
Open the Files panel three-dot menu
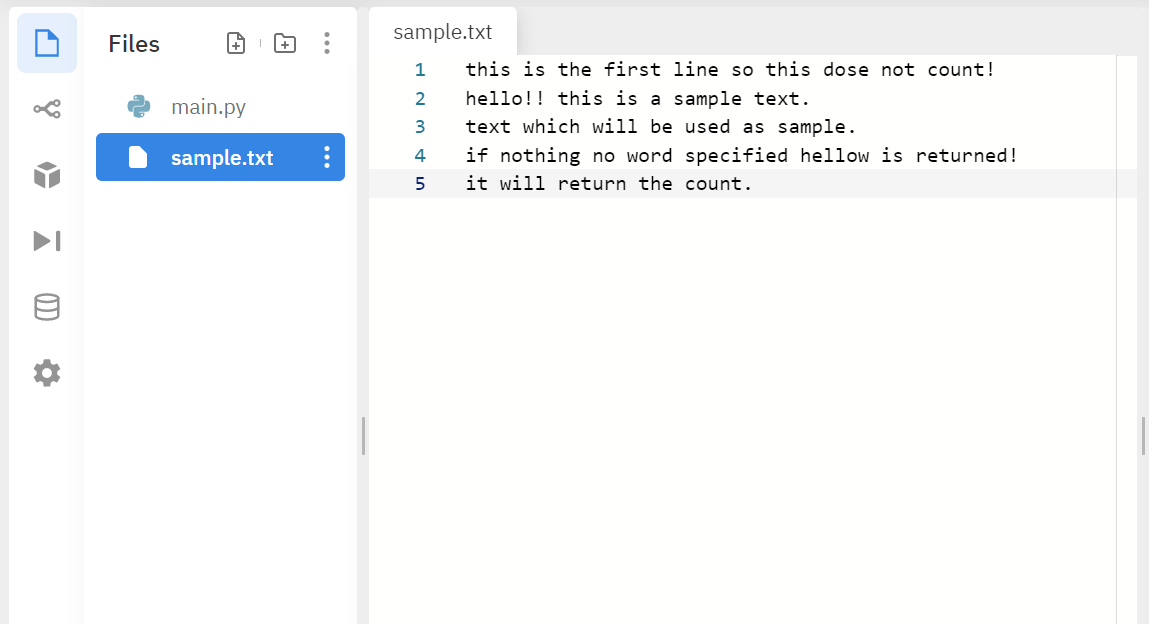(326, 43)
